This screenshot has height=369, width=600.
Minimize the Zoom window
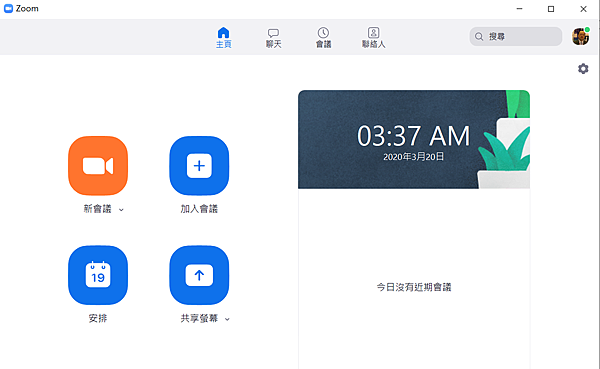click(x=519, y=8)
